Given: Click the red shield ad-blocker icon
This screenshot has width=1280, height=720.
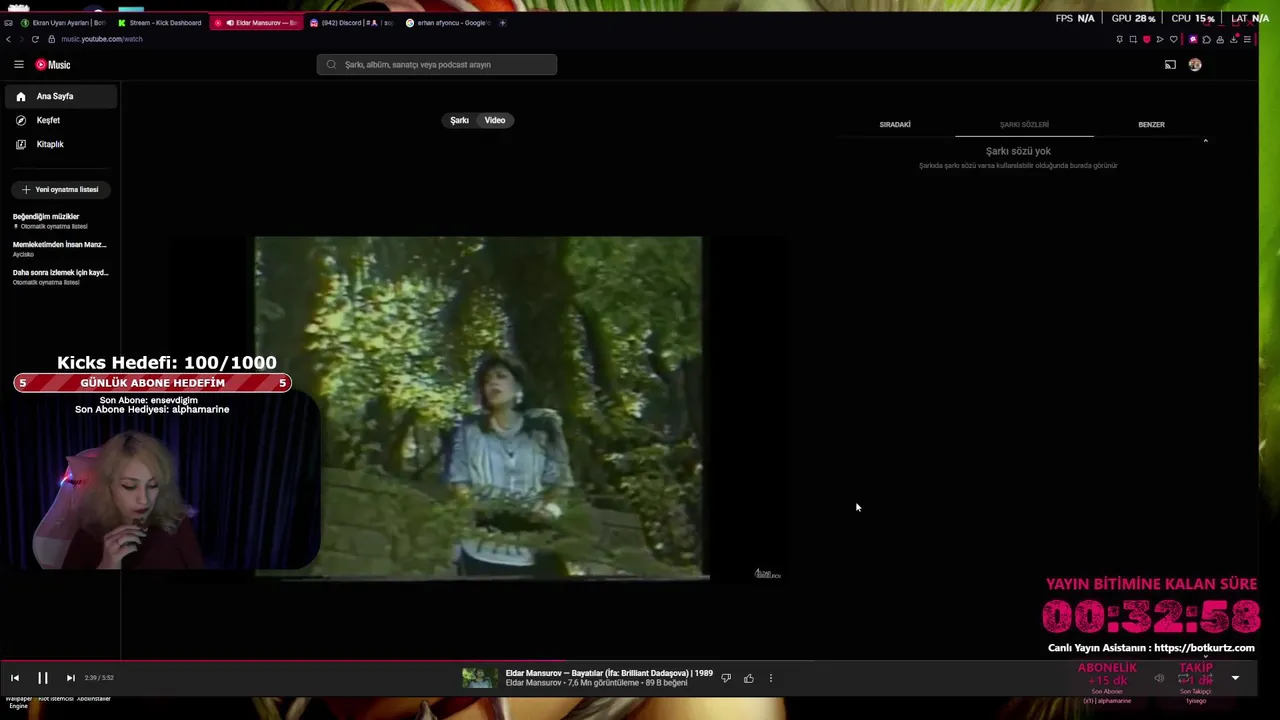Looking at the screenshot, I should (x=1146, y=39).
